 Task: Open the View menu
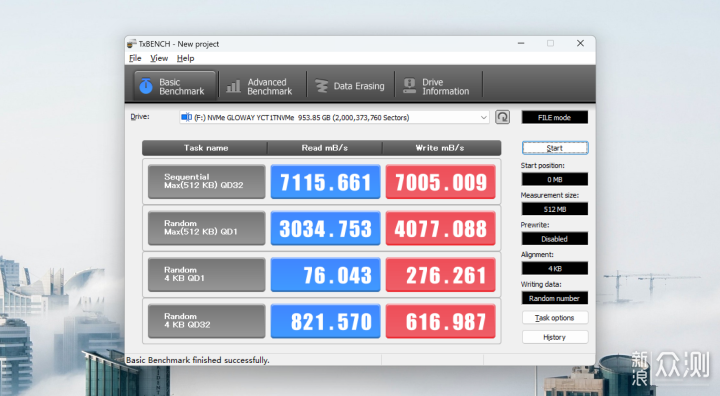click(x=159, y=58)
